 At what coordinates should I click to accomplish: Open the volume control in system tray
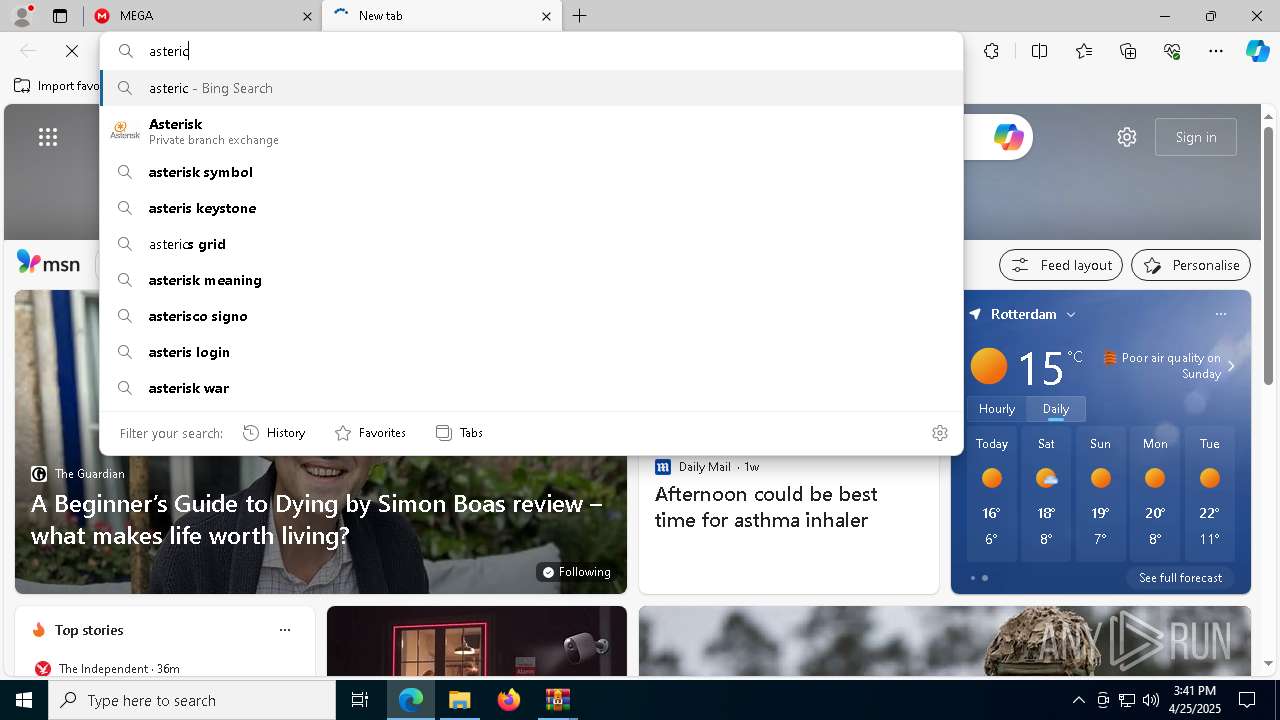(x=1151, y=700)
